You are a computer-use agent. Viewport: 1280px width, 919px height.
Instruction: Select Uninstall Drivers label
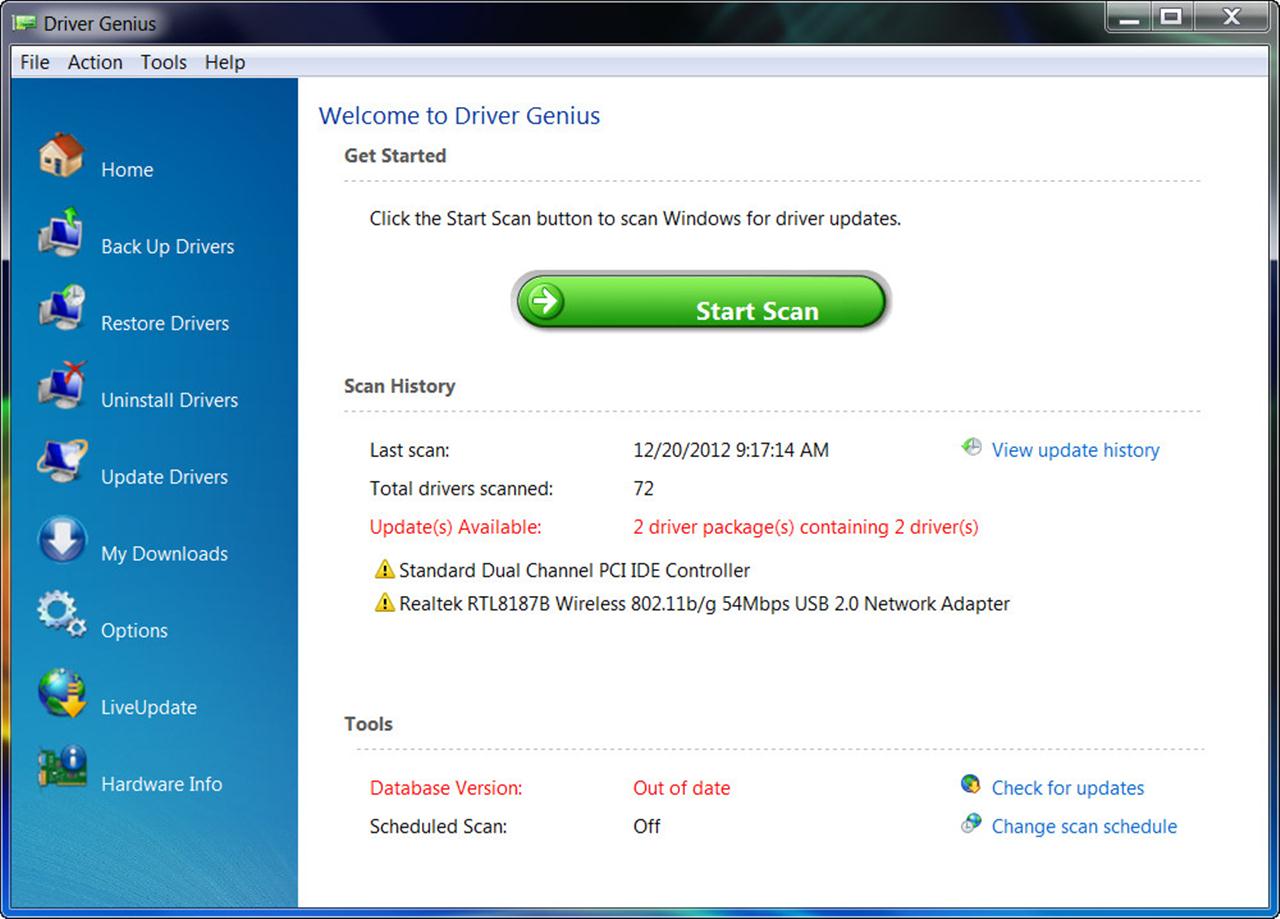pos(169,400)
